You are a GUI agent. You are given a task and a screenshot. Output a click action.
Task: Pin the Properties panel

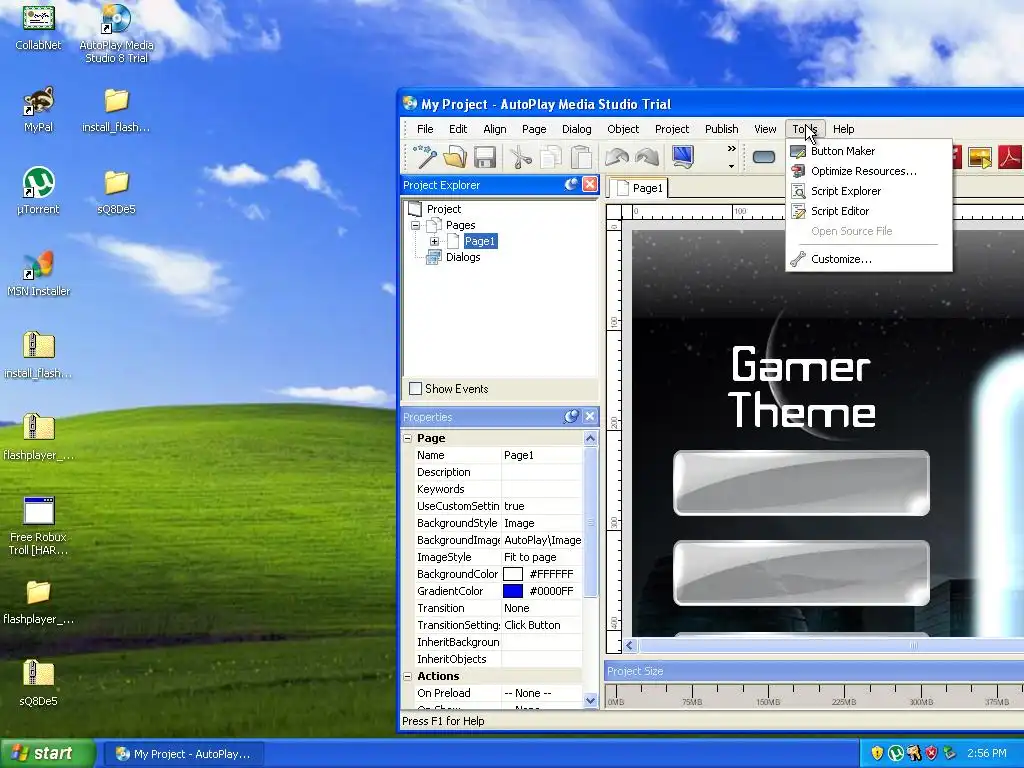point(571,417)
